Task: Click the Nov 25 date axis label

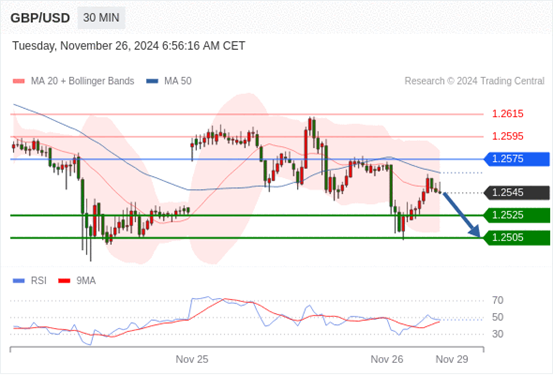Action: pyautogui.click(x=192, y=360)
